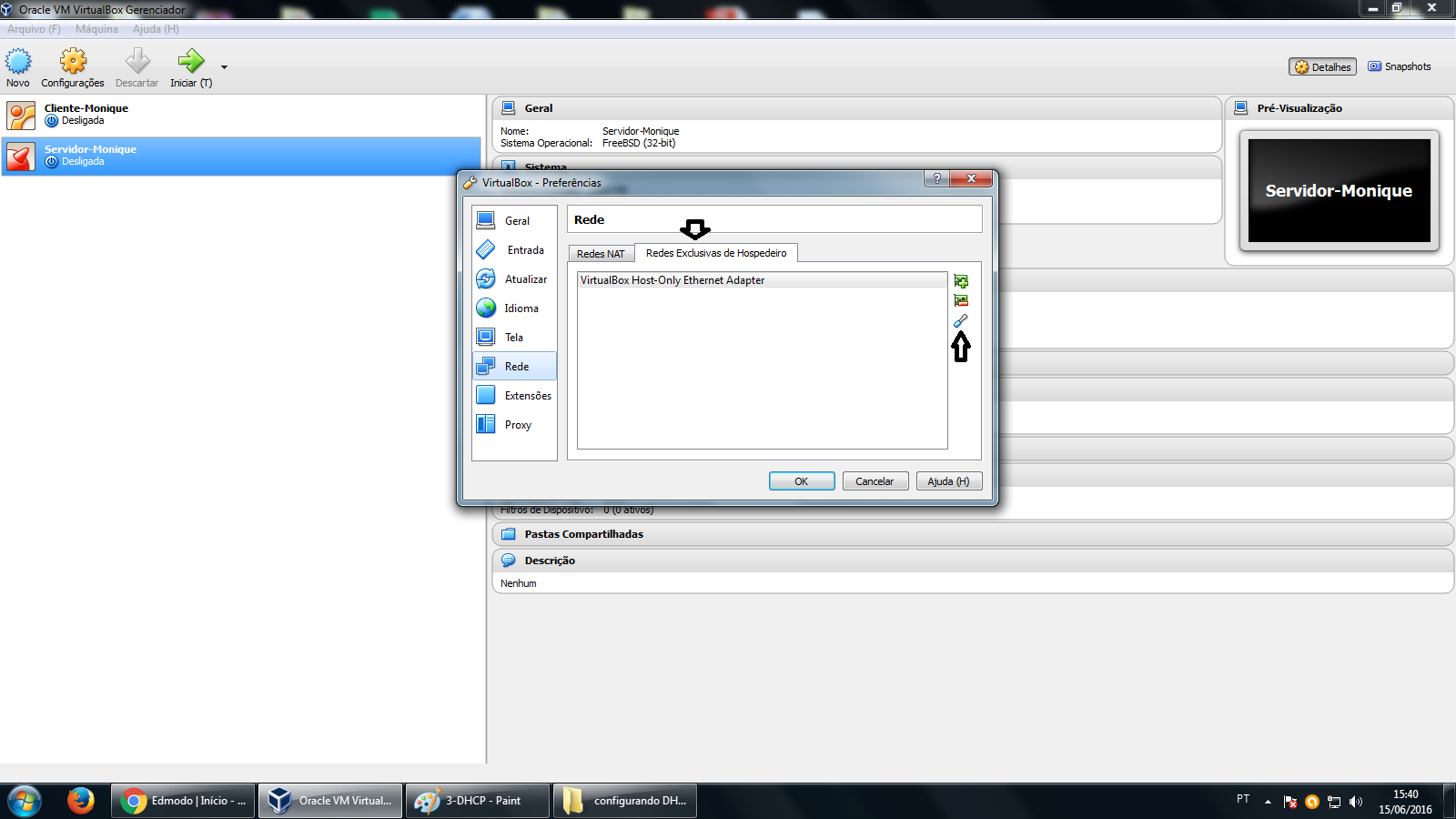Open configurando DH... folder in taskbar
The image size is (1456, 819).
625,801
